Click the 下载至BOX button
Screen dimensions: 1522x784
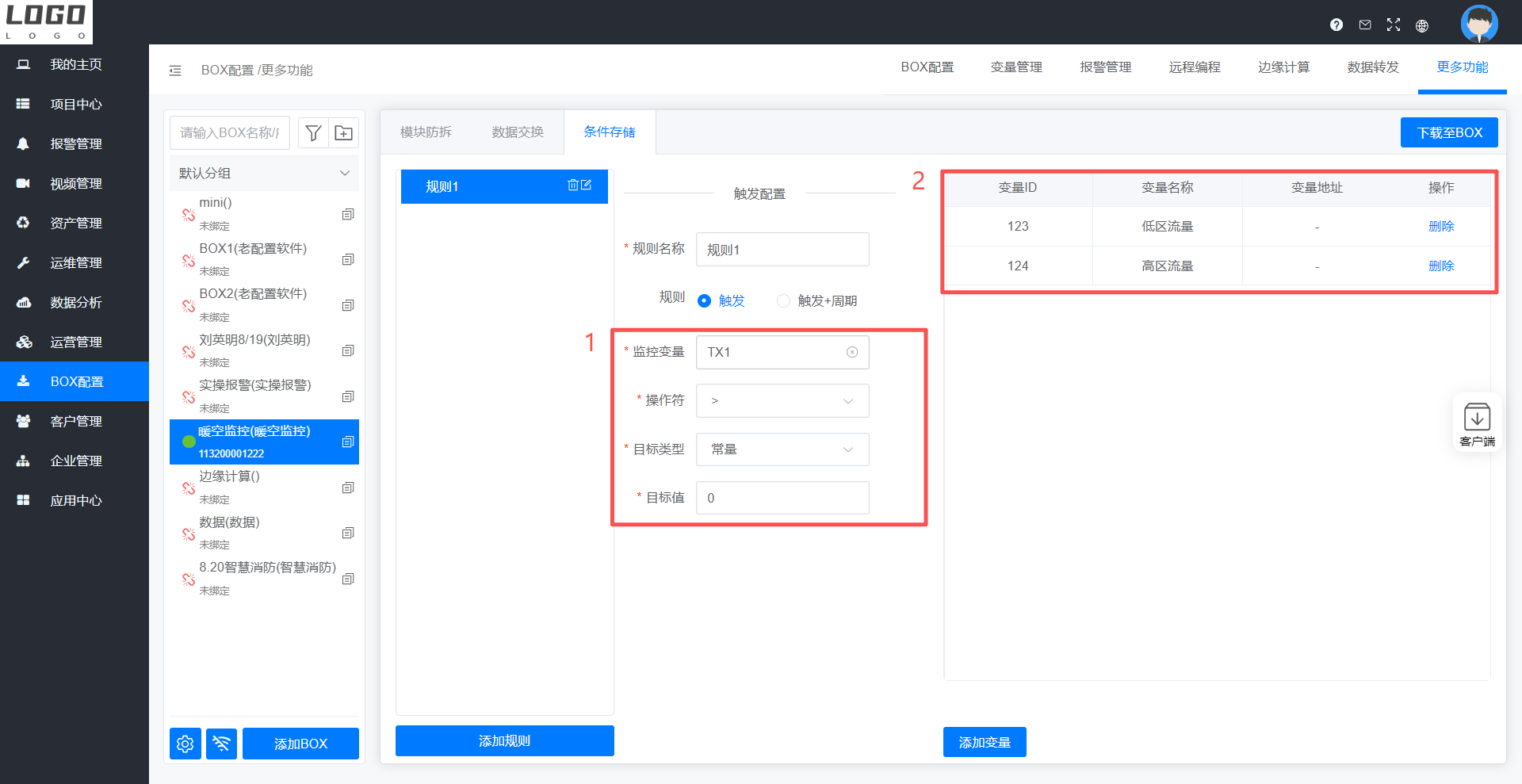(x=1449, y=132)
